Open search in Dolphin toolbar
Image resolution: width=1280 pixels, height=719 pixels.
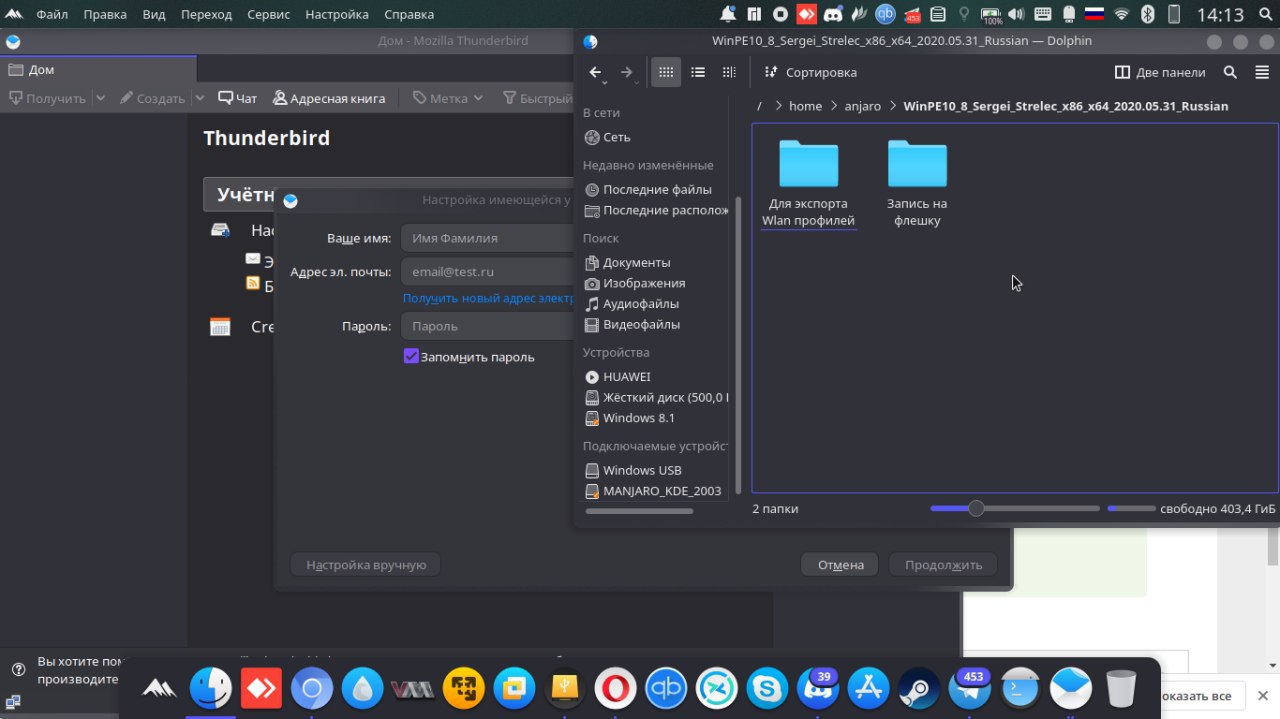click(x=1231, y=72)
